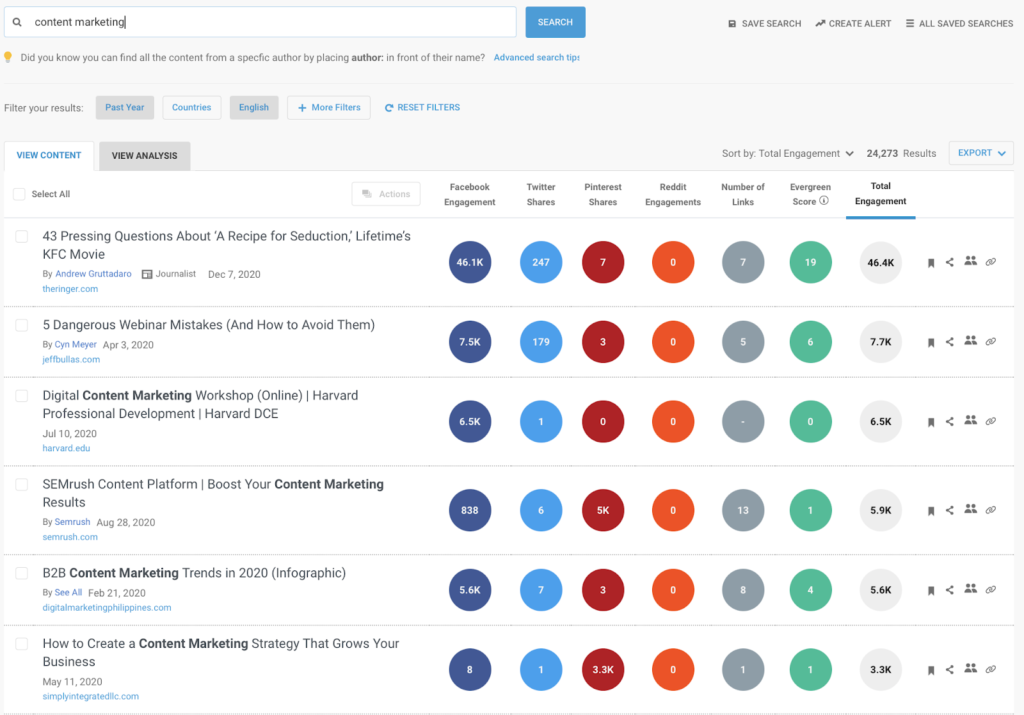This screenshot has height=715, width=1024.
Task: Bookmark the KFC Movie article
Action: (932, 261)
